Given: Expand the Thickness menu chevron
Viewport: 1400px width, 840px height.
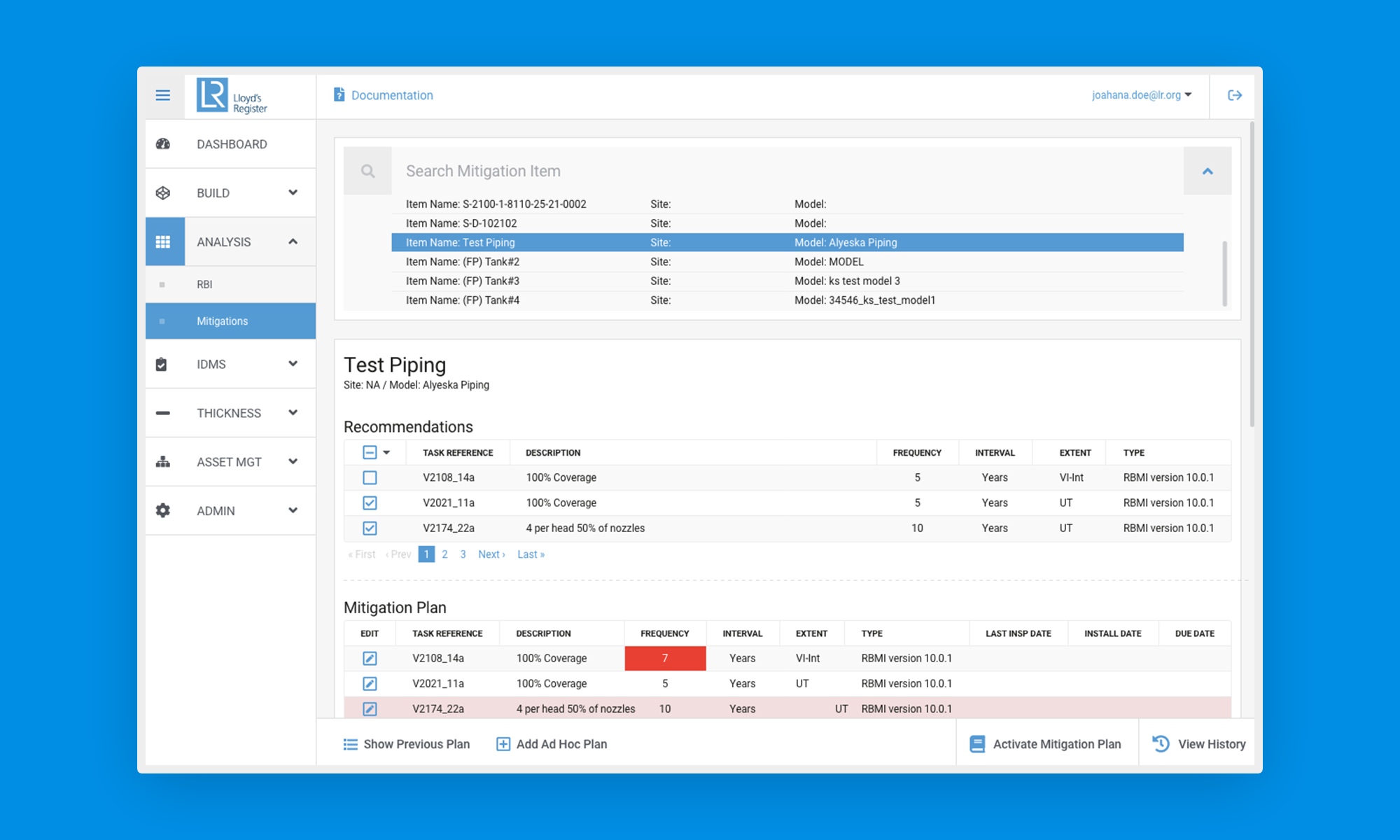Looking at the screenshot, I should click(x=293, y=413).
